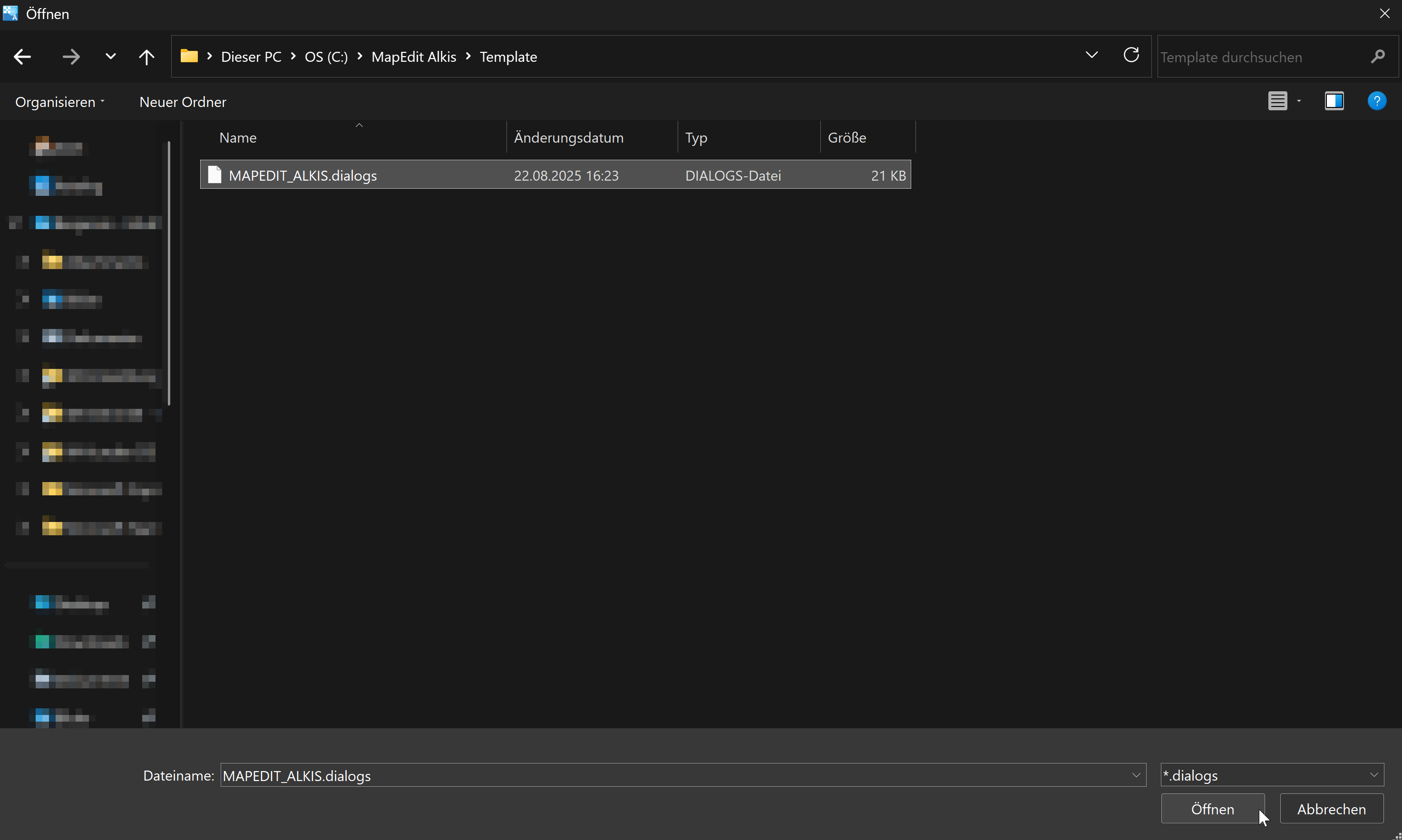
Task: Click the folder icon in address bar
Action: pos(189,56)
